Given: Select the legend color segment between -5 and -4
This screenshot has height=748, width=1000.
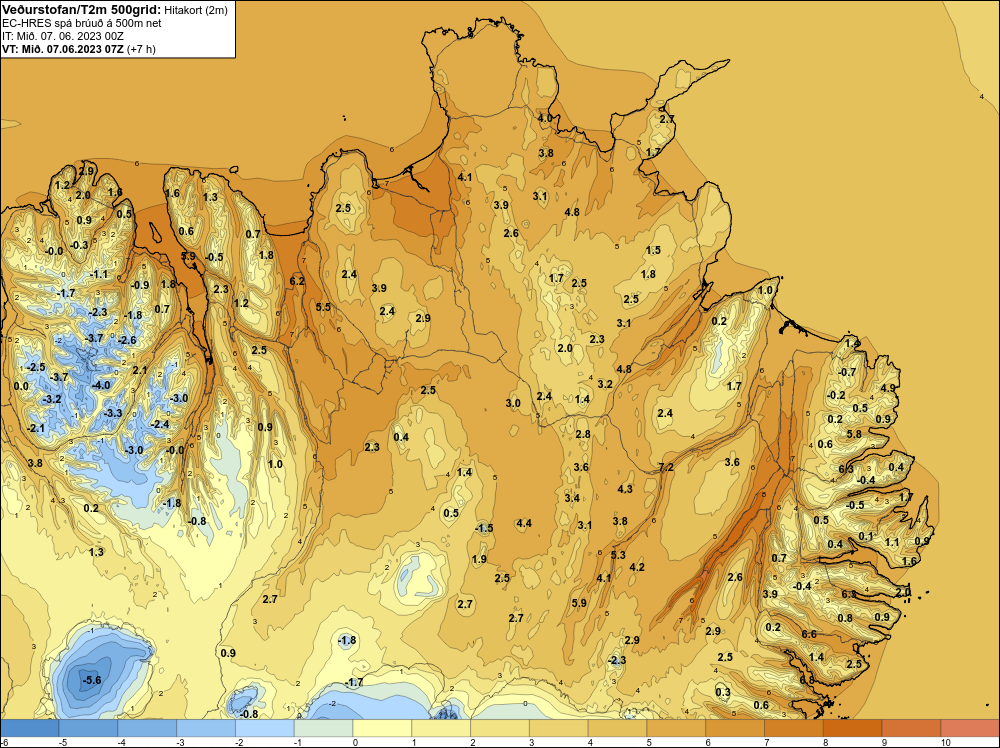Looking at the screenshot, I should point(88,728).
